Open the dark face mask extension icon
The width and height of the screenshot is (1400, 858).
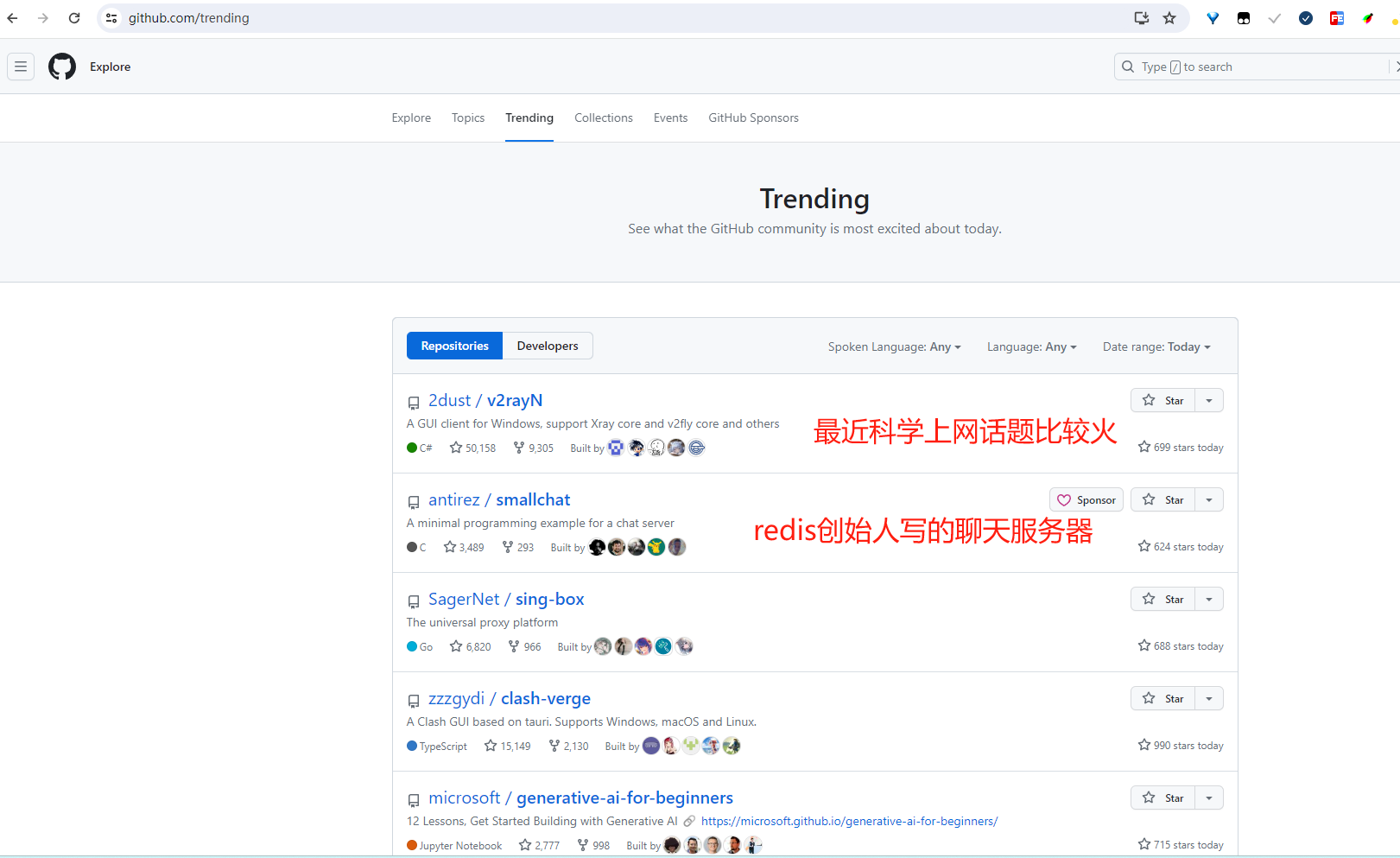click(x=1244, y=18)
